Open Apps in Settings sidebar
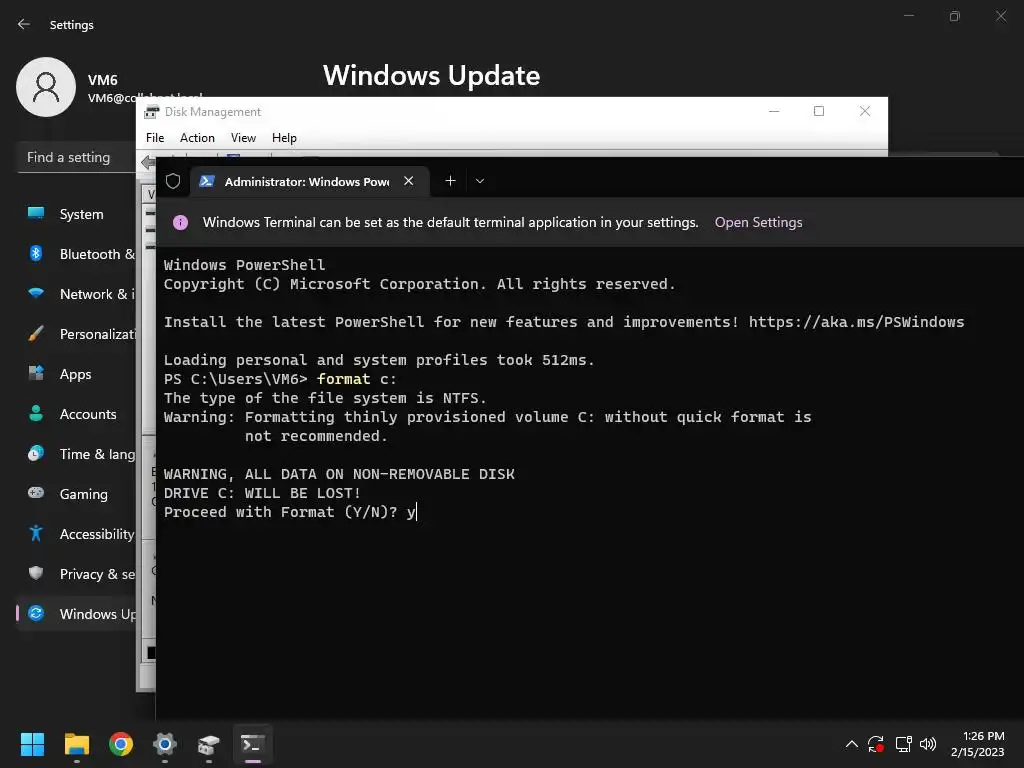Image resolution: width=1024 pixels, height=768 pixels. [76, 374]
